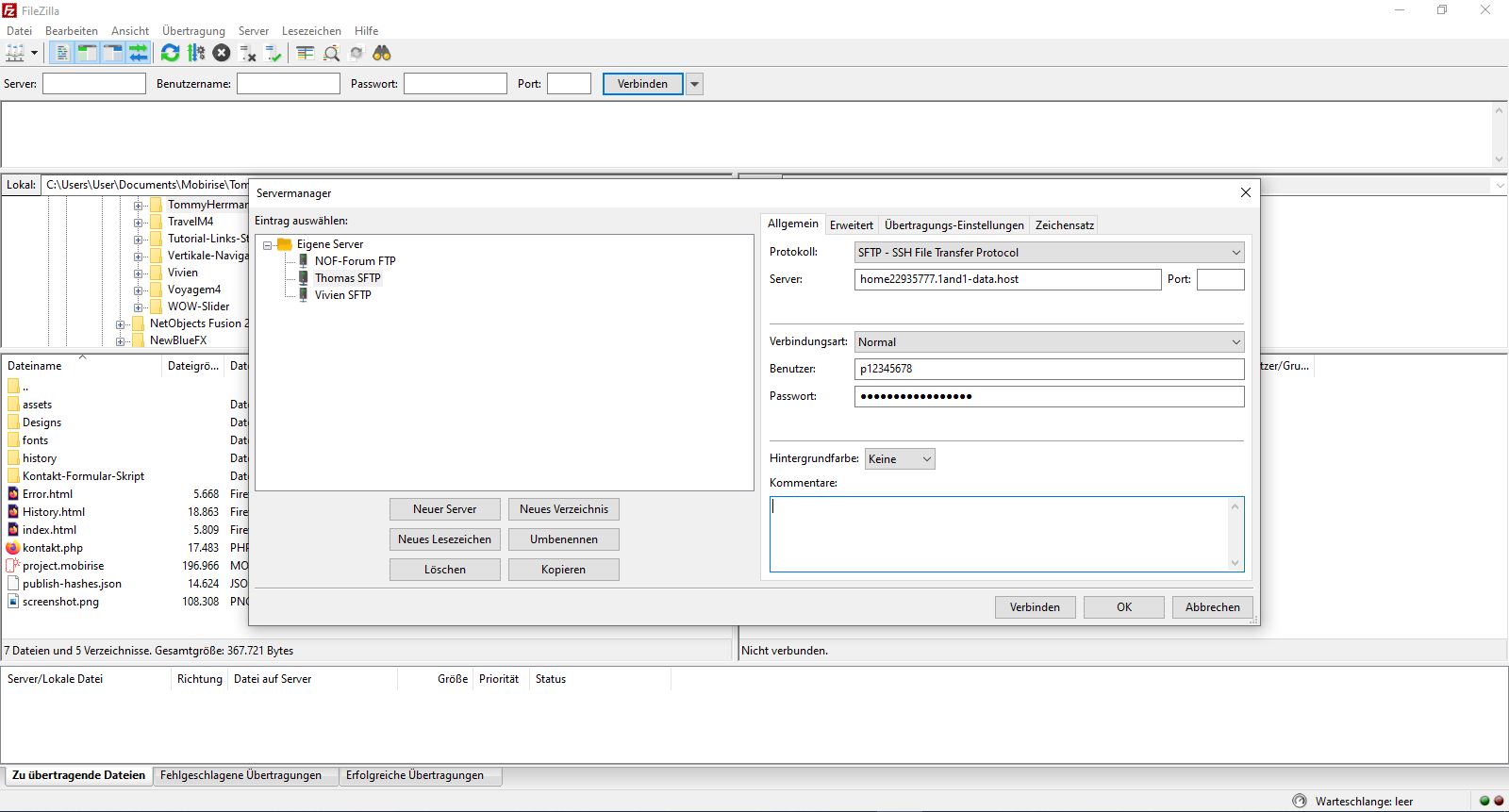Open the Servermanager toolbar icon
1509x812 pixels.
[15, 54]
